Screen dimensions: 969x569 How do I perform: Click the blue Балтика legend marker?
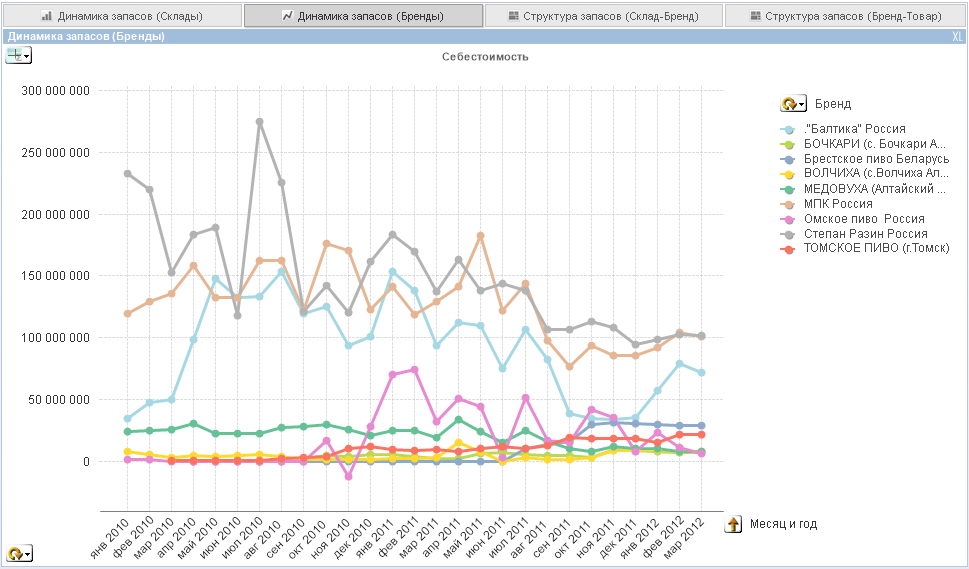click(x=789, y=129)
